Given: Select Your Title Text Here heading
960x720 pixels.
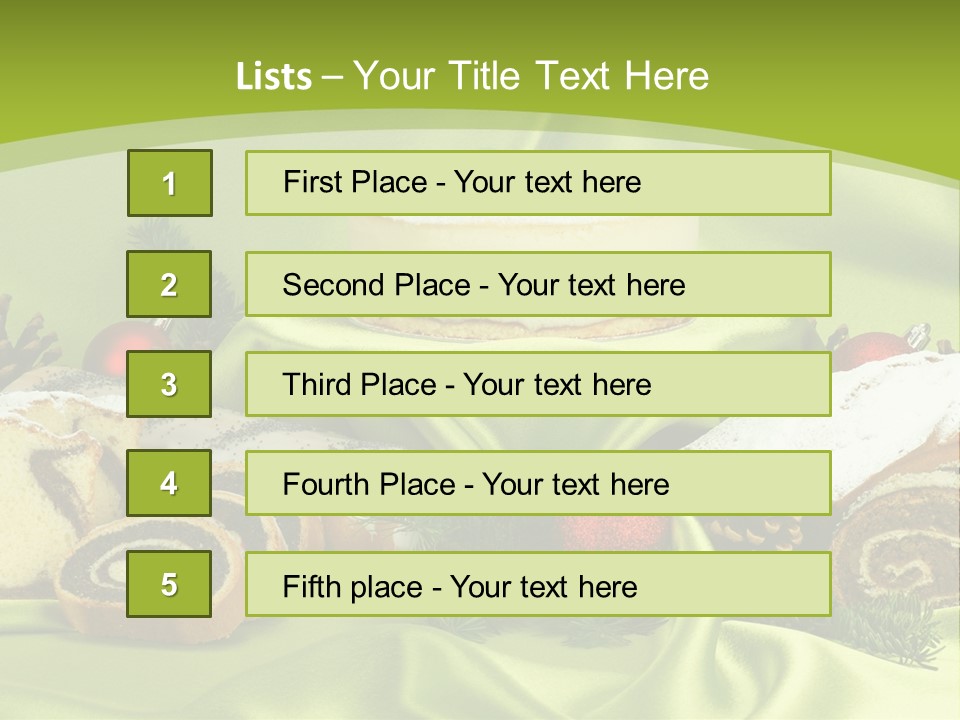Looking at the screenshot, I should tap(531, 76).
